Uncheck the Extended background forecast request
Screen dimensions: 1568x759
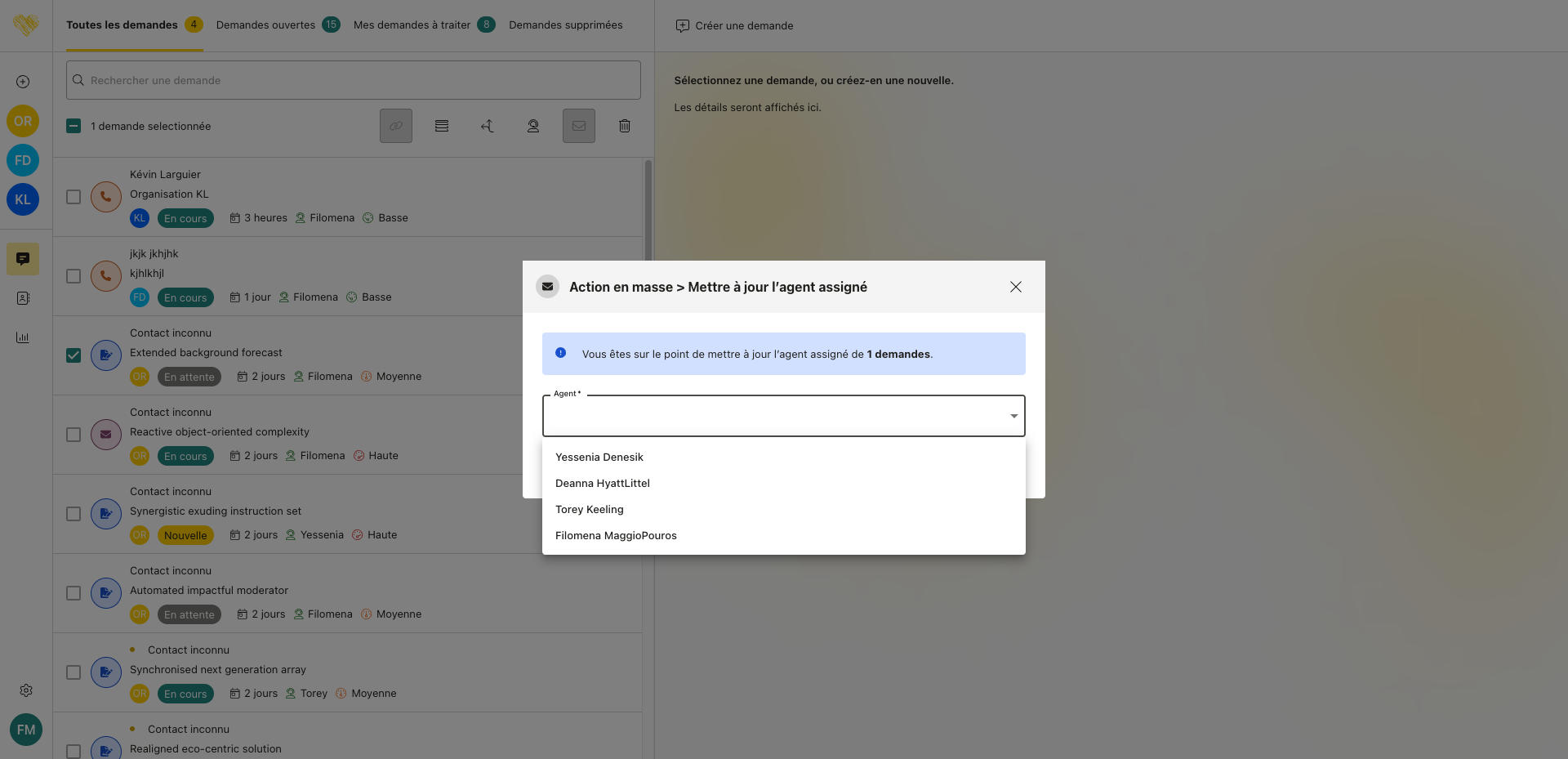point(73,355)
